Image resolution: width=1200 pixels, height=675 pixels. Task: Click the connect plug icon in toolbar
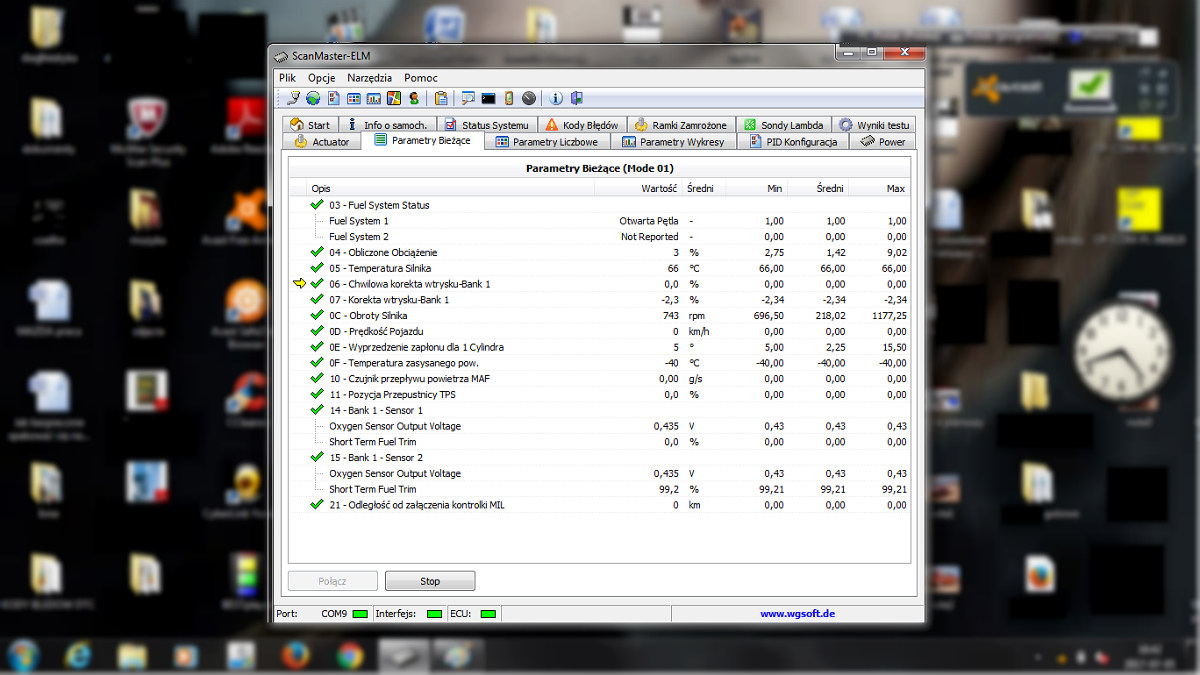coord(293,98)
